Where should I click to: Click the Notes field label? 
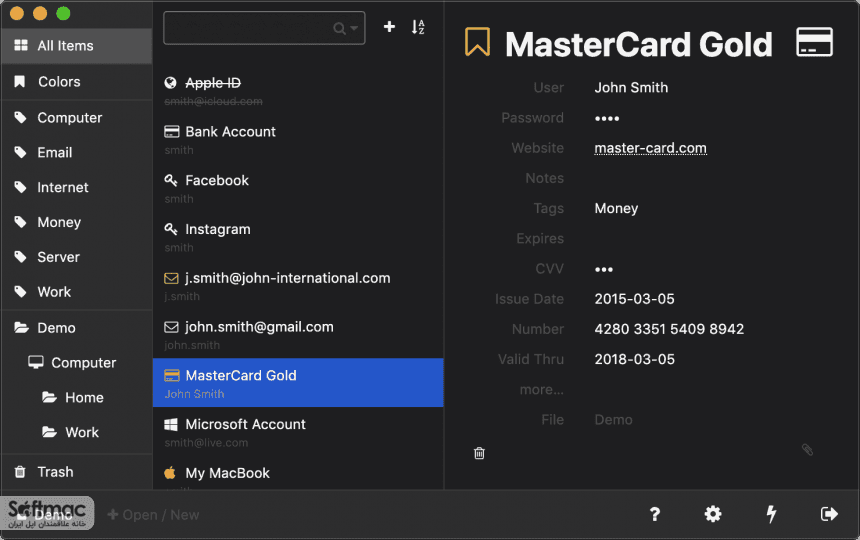545,178
